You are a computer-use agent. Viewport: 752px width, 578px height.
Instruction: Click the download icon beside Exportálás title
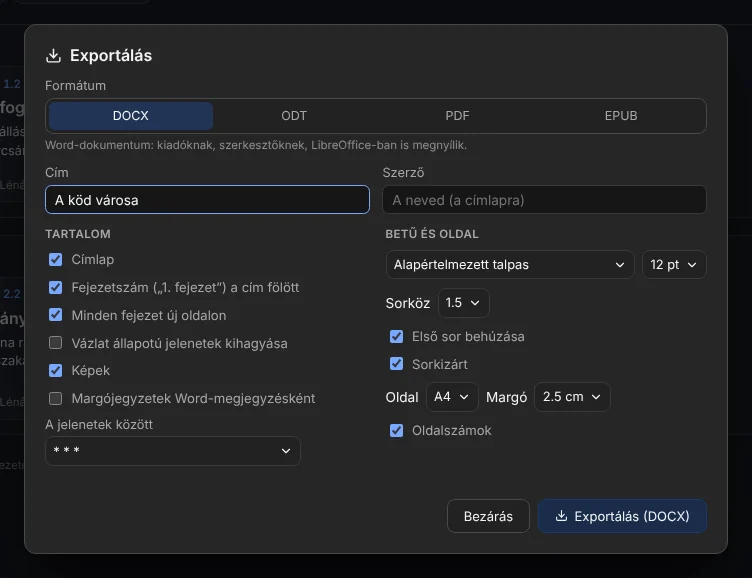tap(53, 56)
